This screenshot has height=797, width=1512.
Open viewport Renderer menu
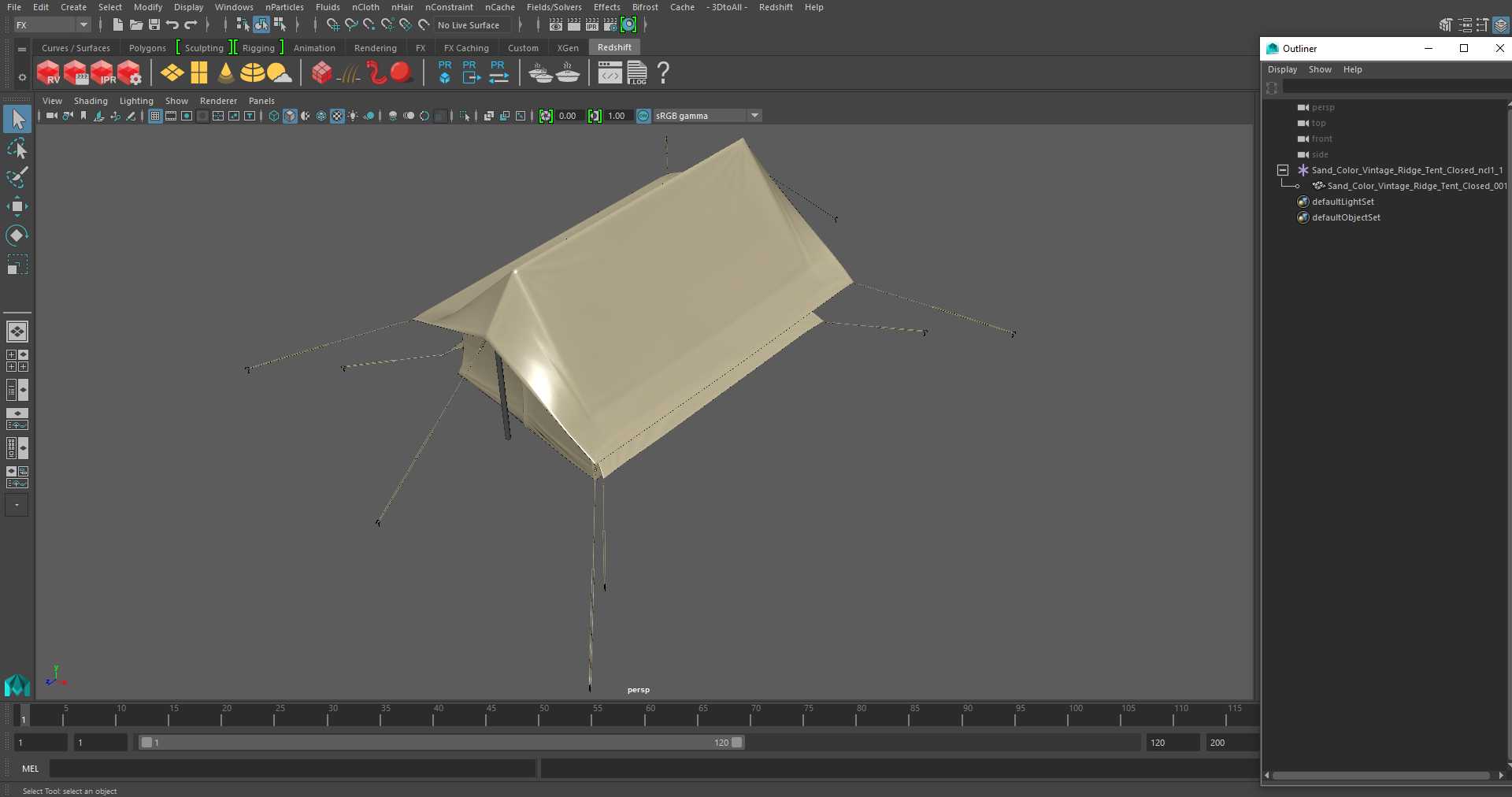(218, 101)
